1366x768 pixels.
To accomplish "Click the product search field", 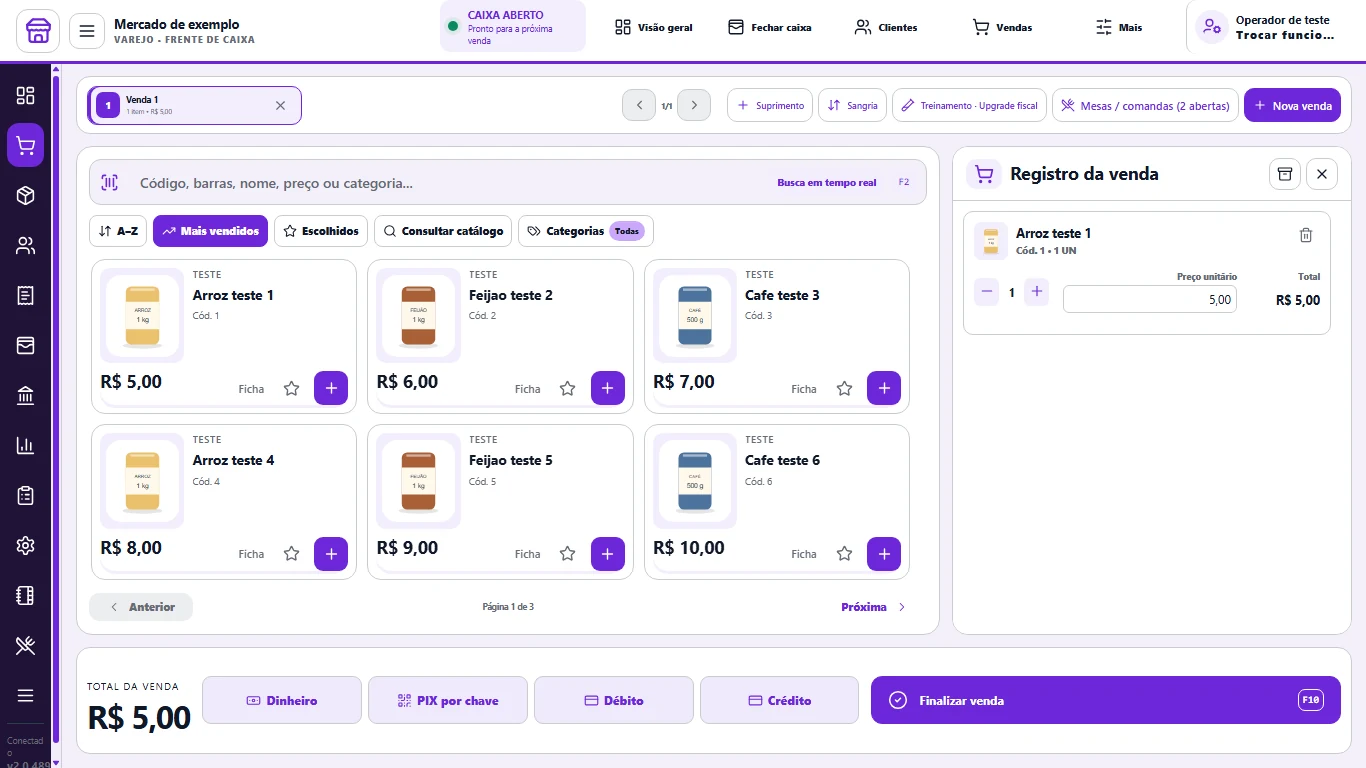I will tap(508, 182).
